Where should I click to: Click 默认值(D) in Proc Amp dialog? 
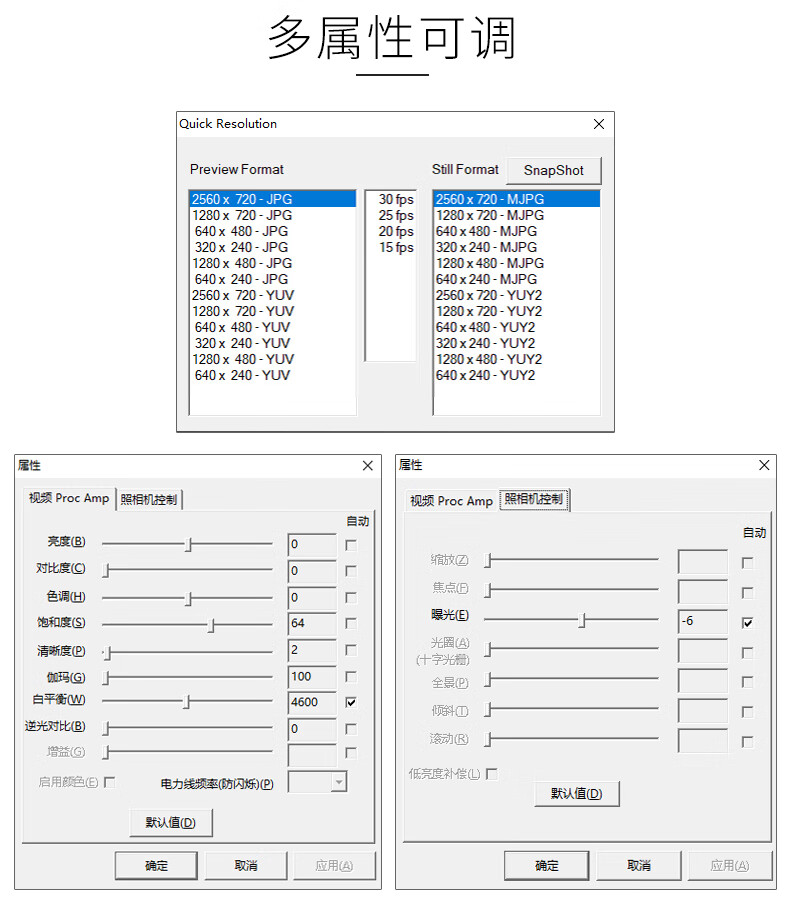[x=171, y=823]
